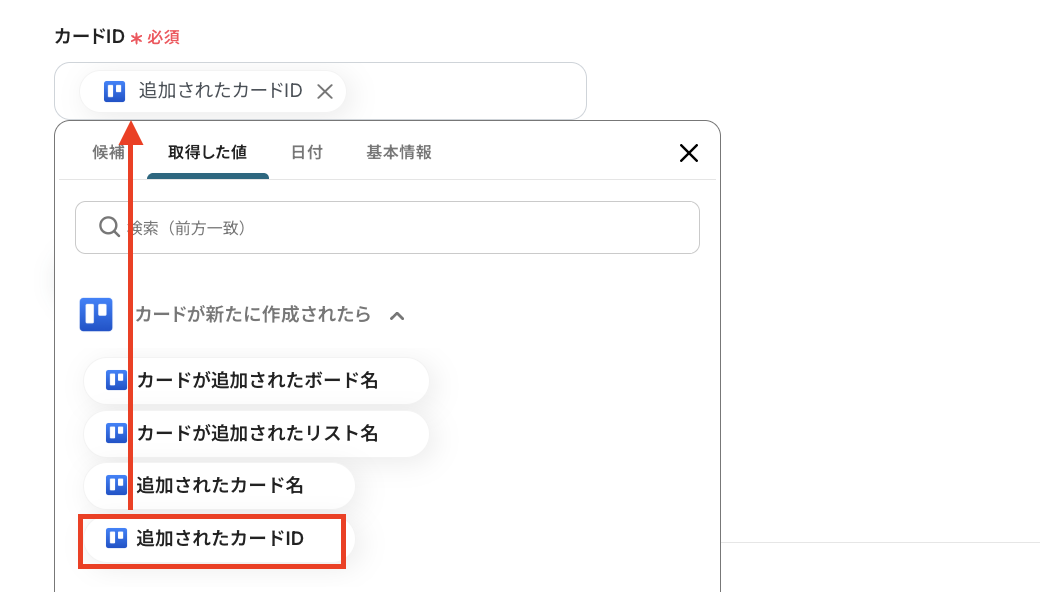Screen dimensions: 1040x592
Task: Remove the 追加されたカードID chip with its X
Action: [324, 91]
